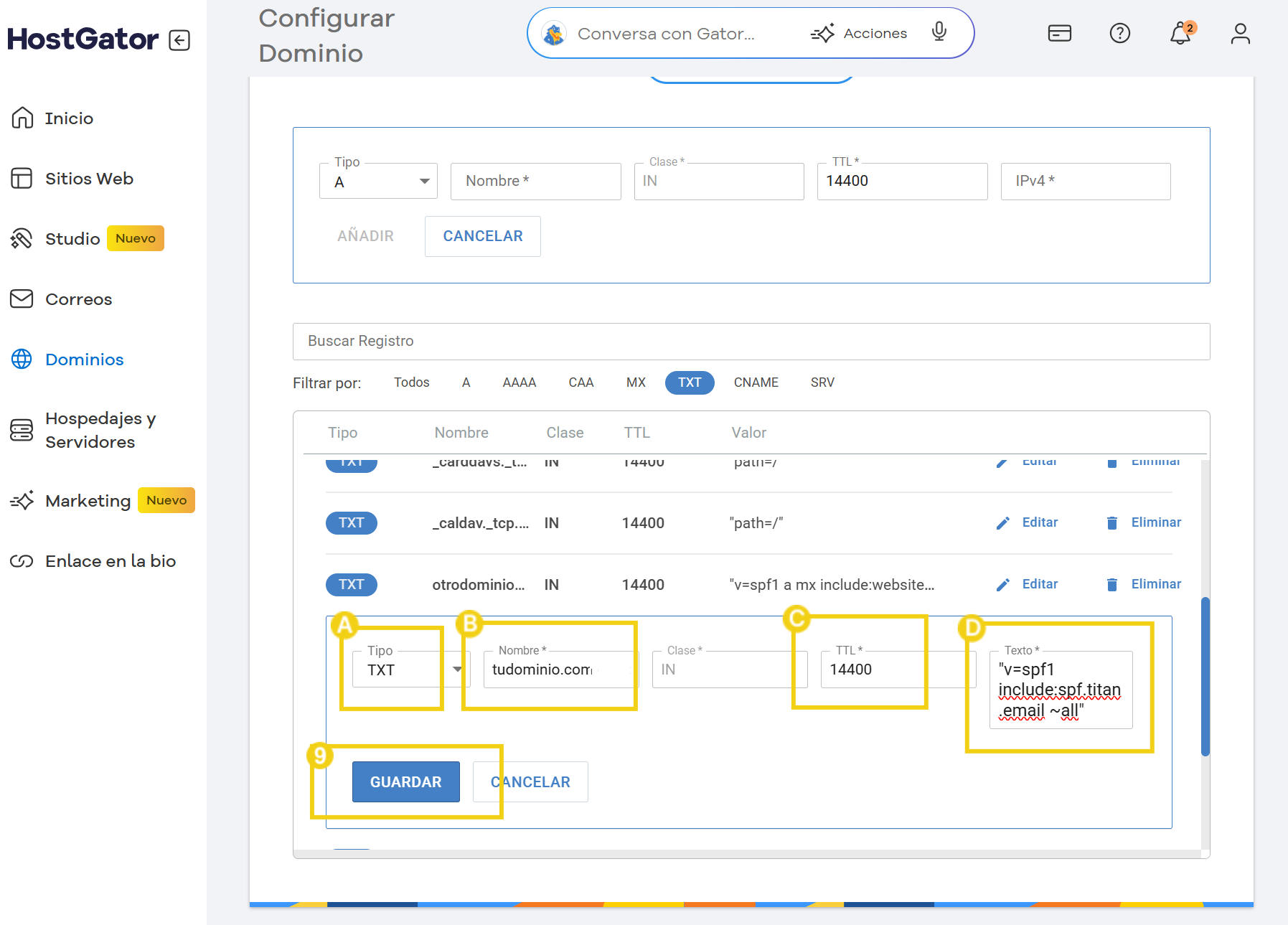Open the help question mark icon
Viewport: 1288px width, 925px height.
1119,34
